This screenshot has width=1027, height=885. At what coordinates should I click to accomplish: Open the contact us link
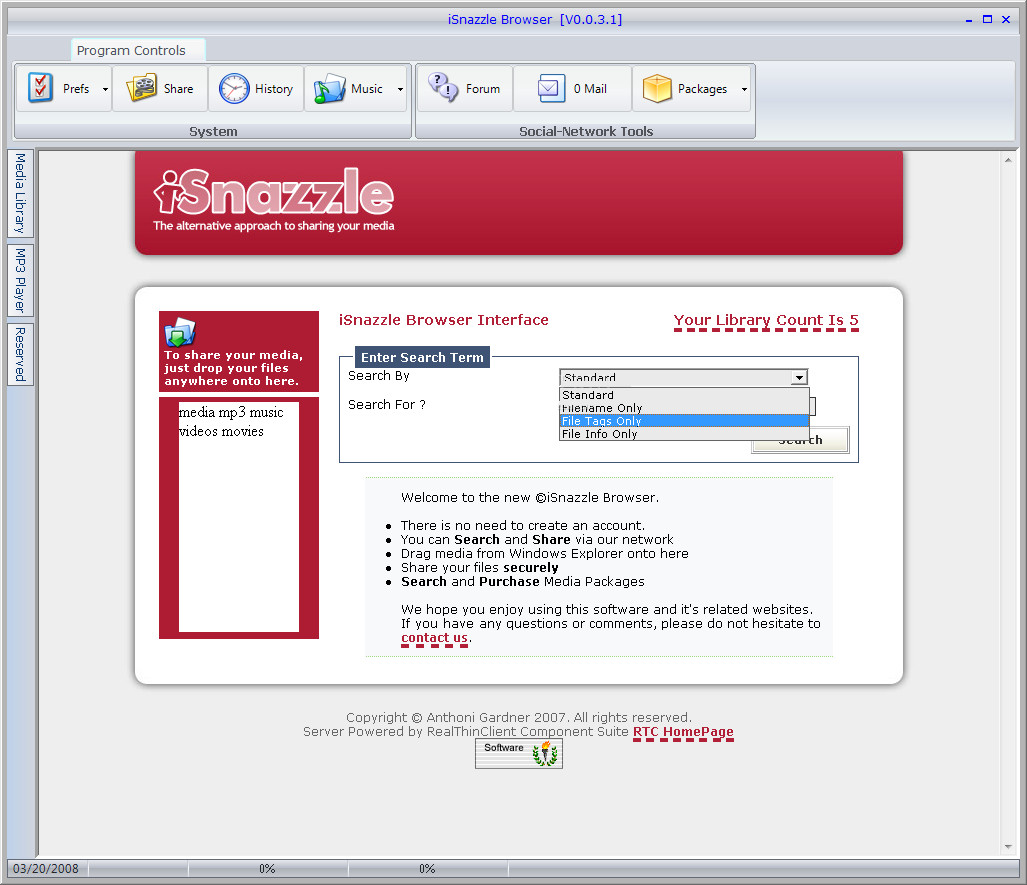(434, 638)
